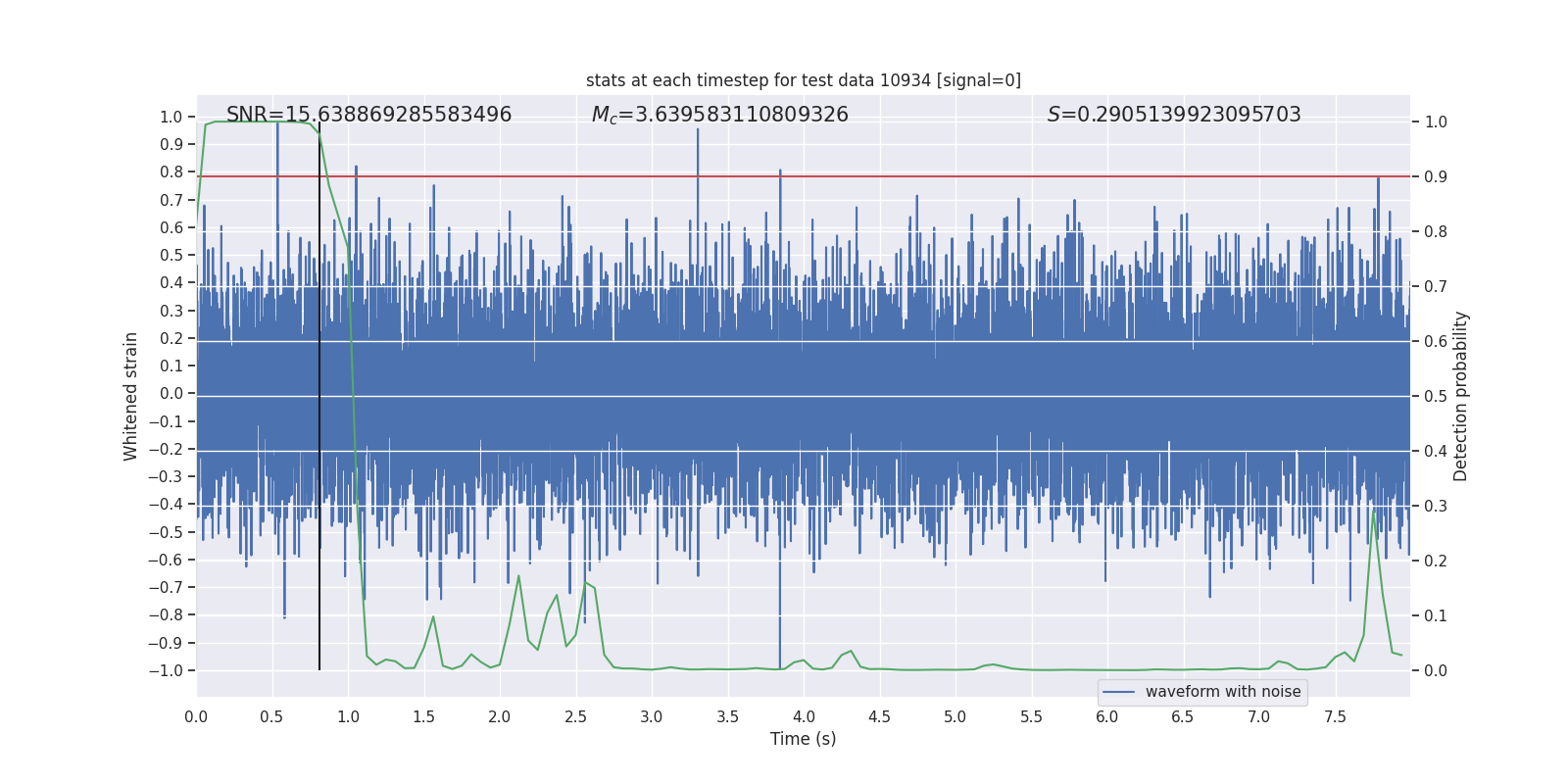Screen dimensions: 1568x784
Task: Select the 0.9 tick on the detection probability axis
Action: [1436, 176]
